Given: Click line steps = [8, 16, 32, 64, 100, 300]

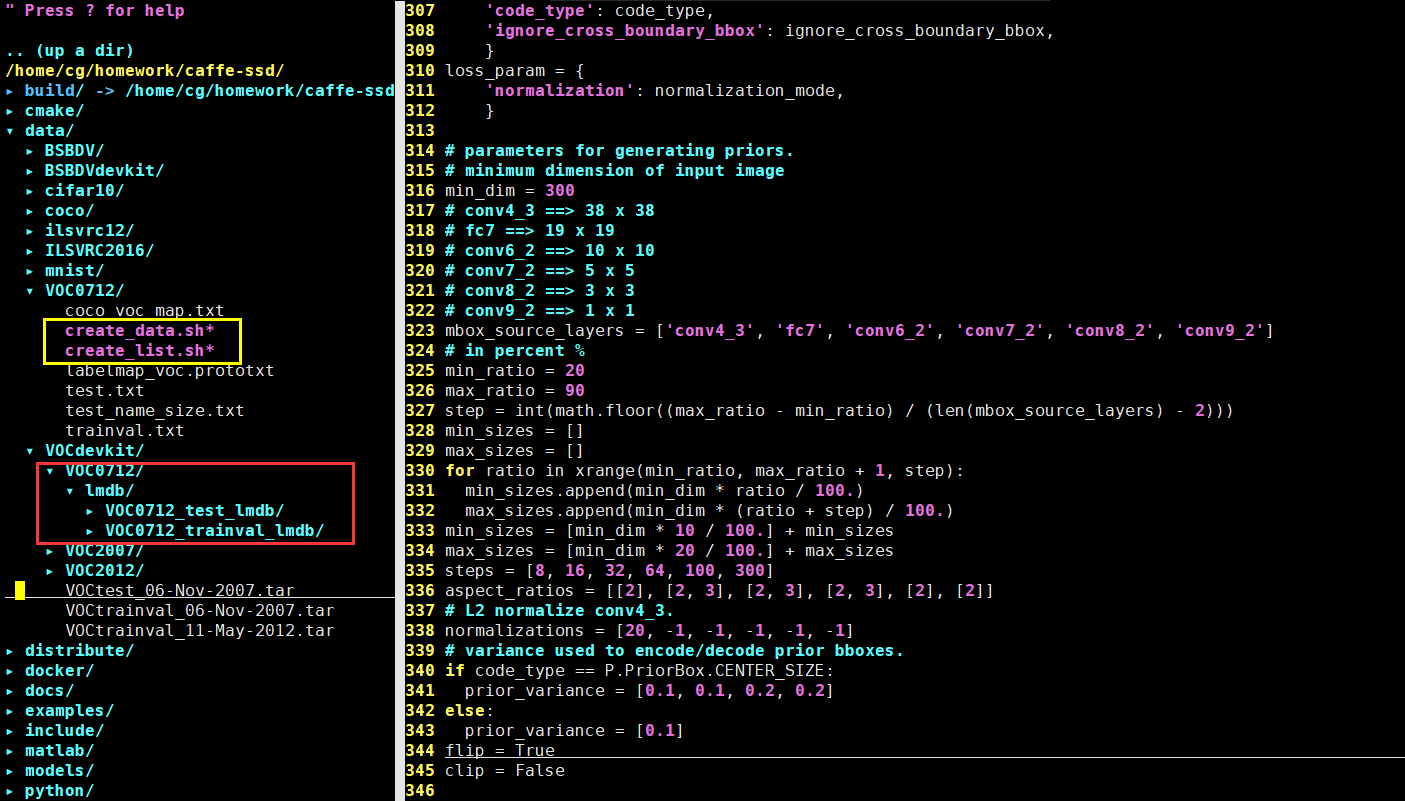Looking at the screenshot, I should click(x=609, y=571).
